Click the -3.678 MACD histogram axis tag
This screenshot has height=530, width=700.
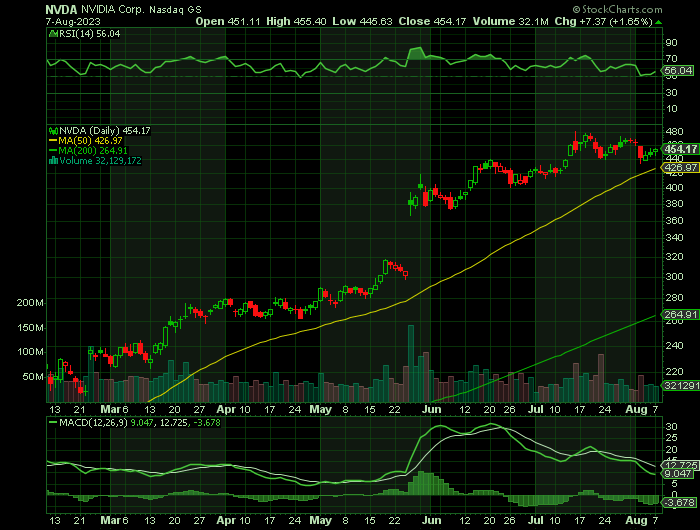(x=680, y=503)
